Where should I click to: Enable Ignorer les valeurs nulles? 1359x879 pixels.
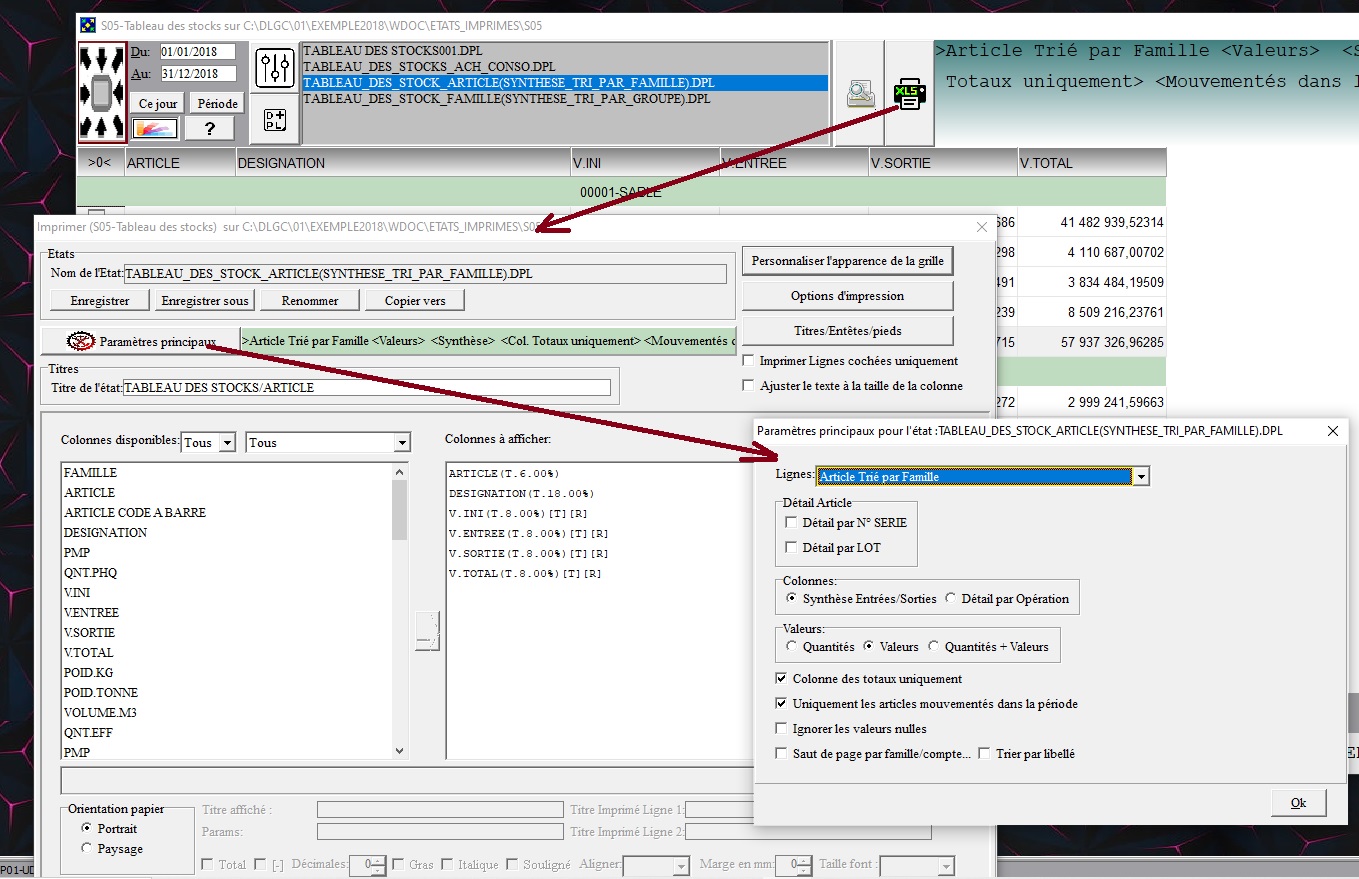782,728
